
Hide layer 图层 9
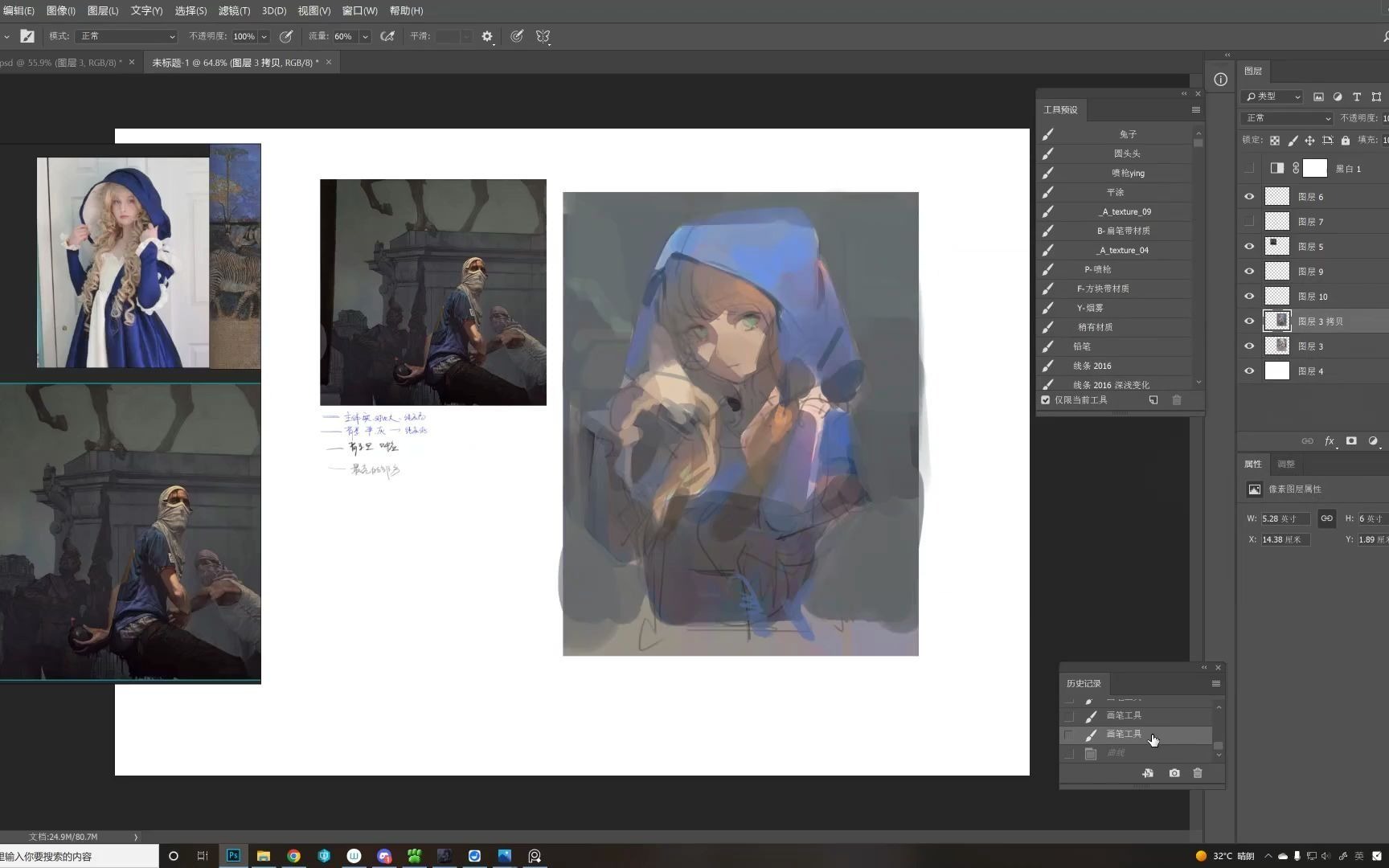click(1249, 271)
